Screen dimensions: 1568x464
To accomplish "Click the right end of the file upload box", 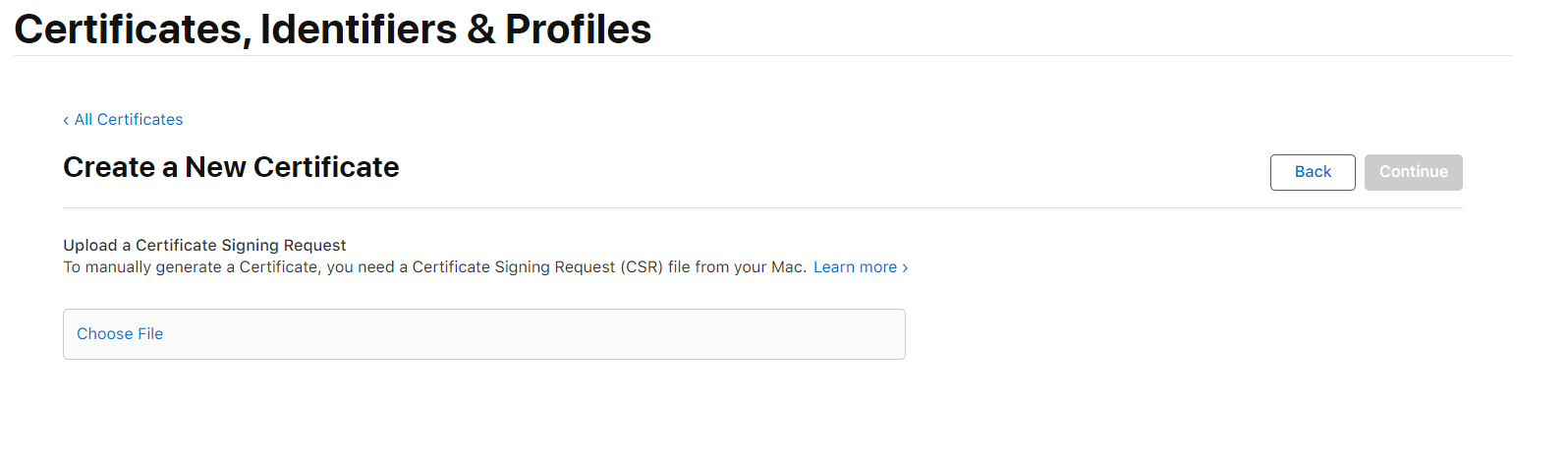I will (884, 334).
